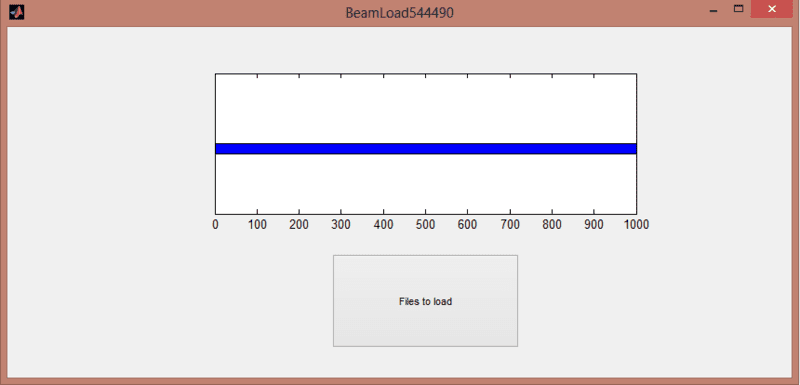Click axis label 900
Image resolution: width=800 pixels, height=385 pixels.
click(593, 225)
